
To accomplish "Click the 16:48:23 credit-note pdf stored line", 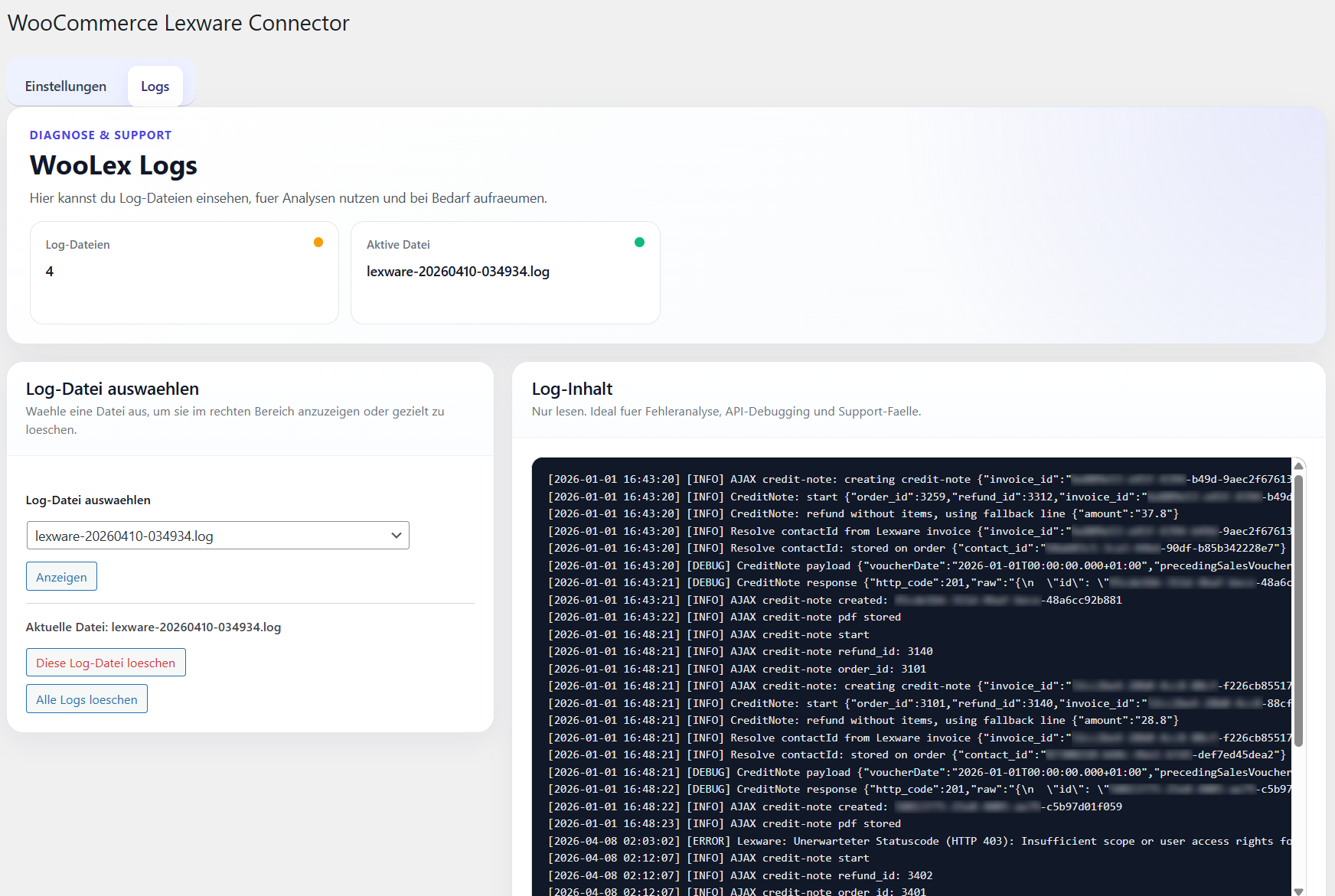I will [724, 824].
